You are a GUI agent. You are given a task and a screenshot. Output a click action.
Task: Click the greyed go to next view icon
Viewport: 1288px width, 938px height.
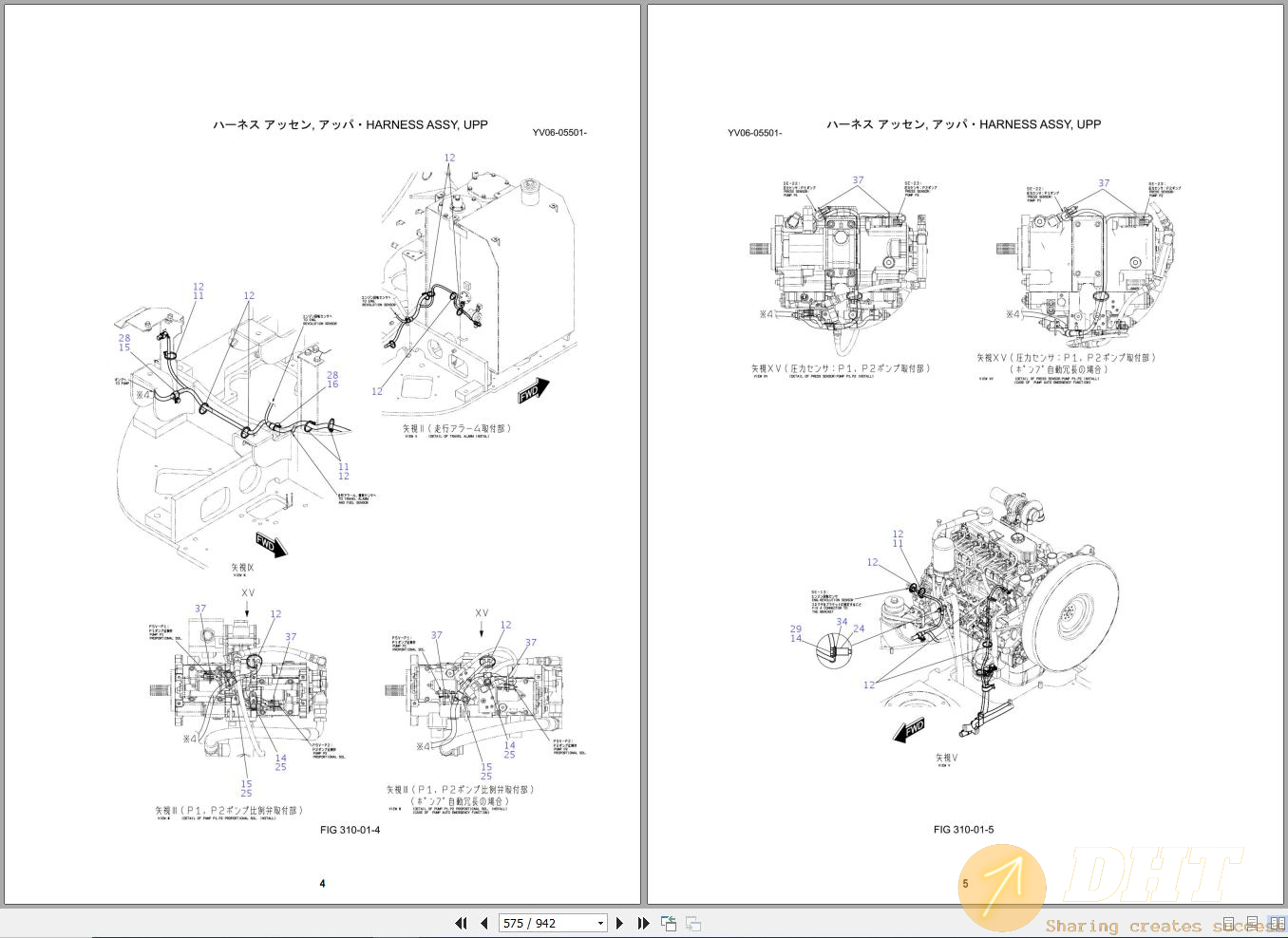coord(693,923)
